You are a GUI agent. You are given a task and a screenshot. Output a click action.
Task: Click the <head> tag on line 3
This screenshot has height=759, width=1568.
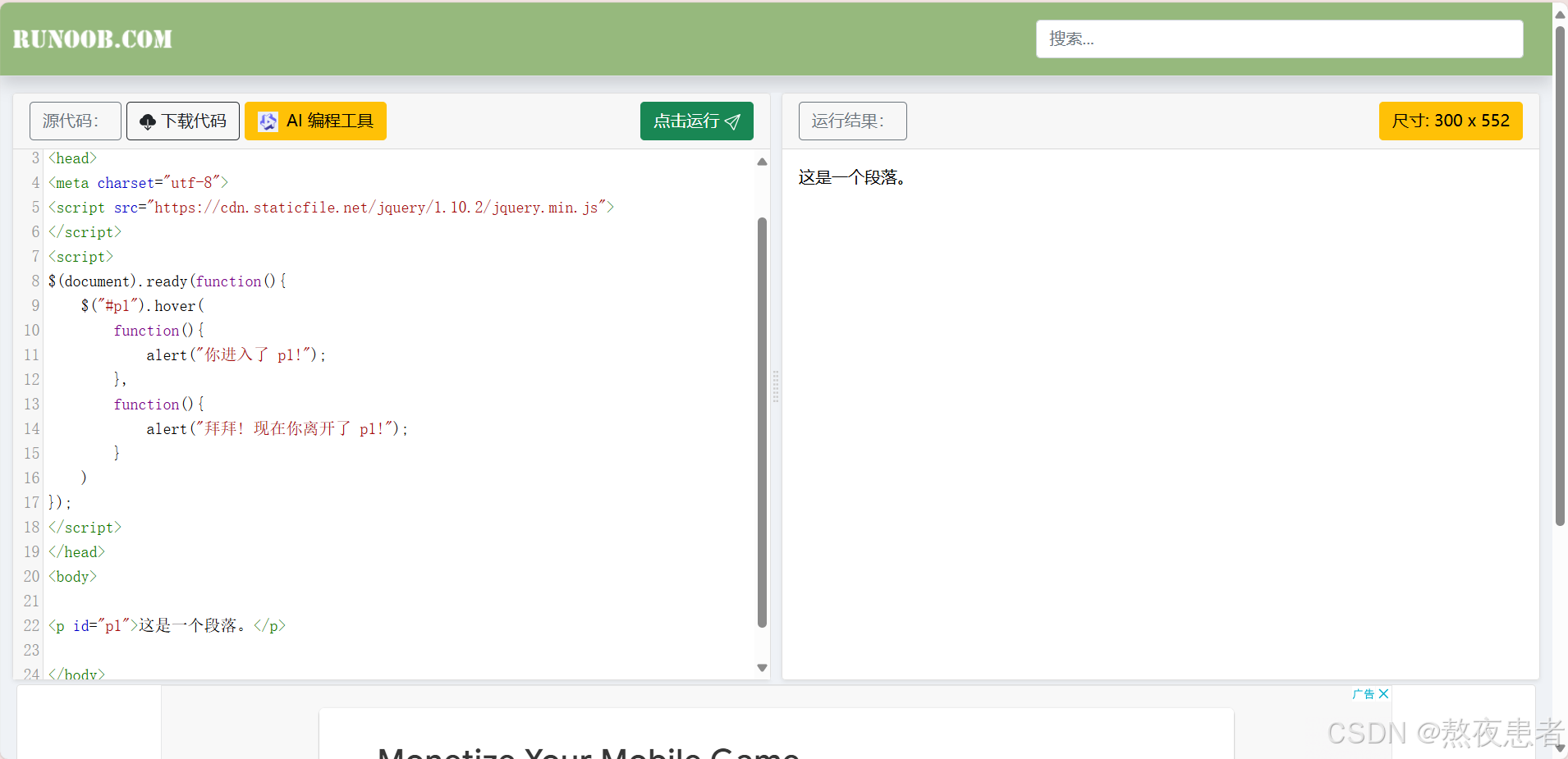(x=72, y=158)
